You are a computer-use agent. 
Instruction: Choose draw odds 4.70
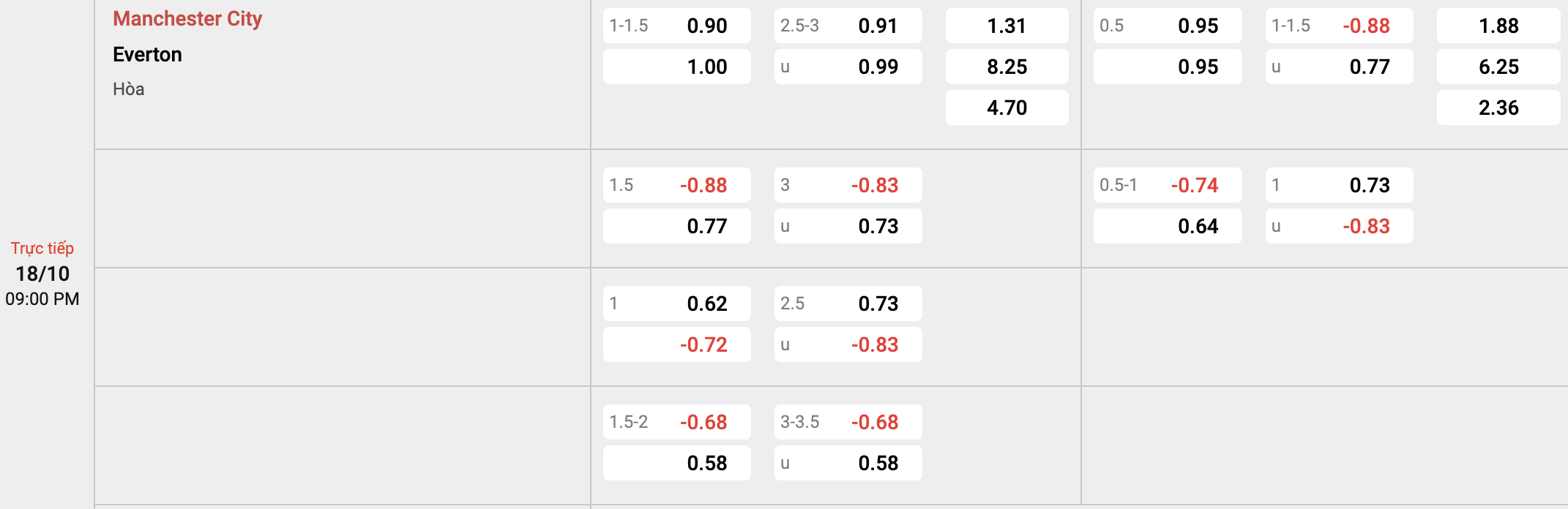1007,108
